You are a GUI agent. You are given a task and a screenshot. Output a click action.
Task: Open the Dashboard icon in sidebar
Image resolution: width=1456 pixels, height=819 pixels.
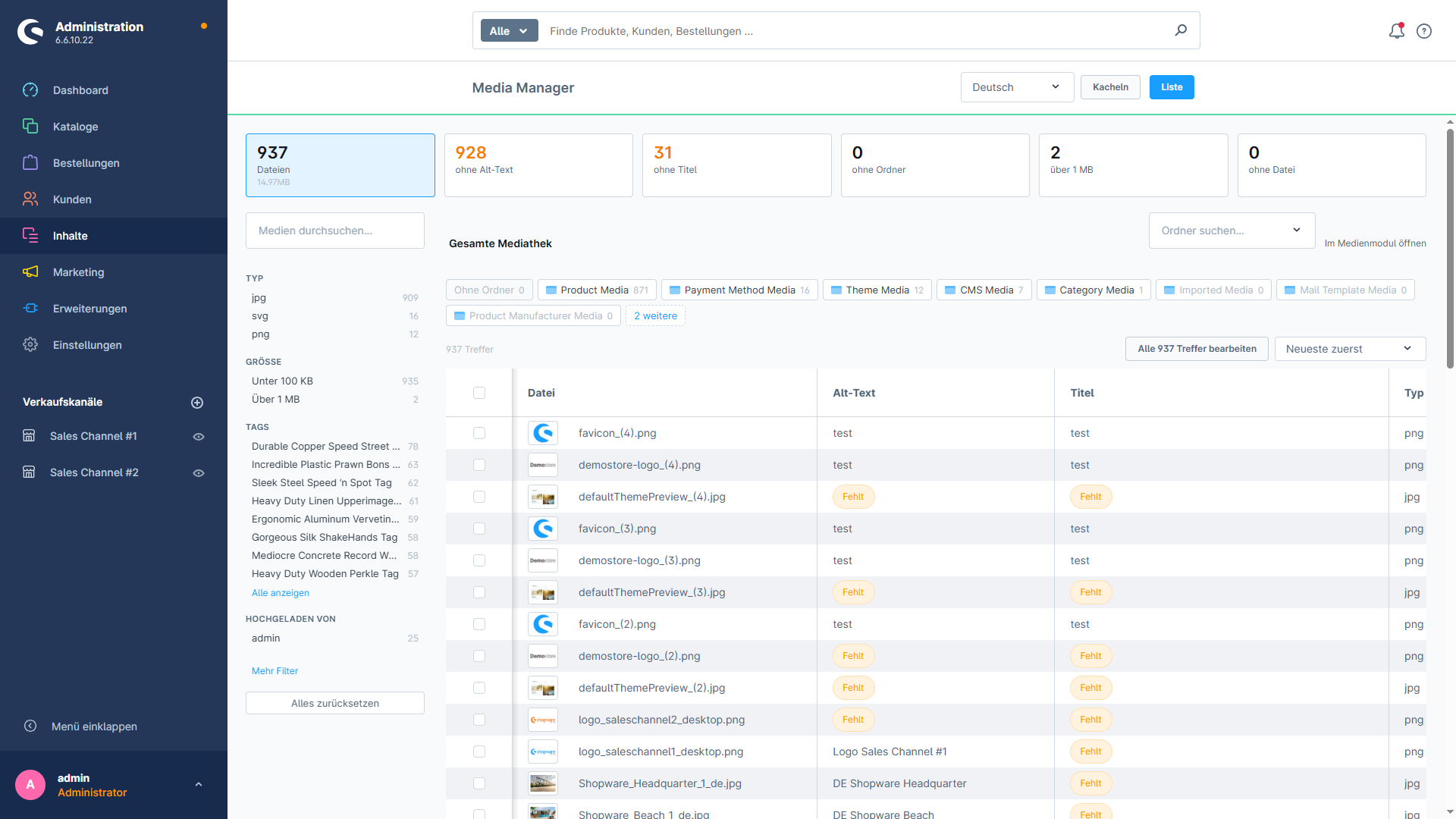pos(30,90)
